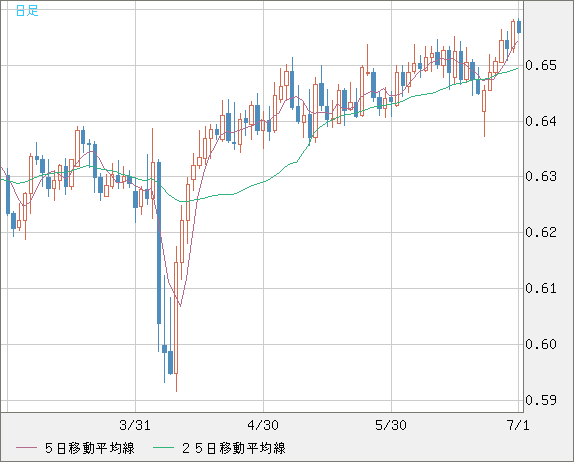
Task: Click the 0.65 price axis label
Action: tap(541, 66)
